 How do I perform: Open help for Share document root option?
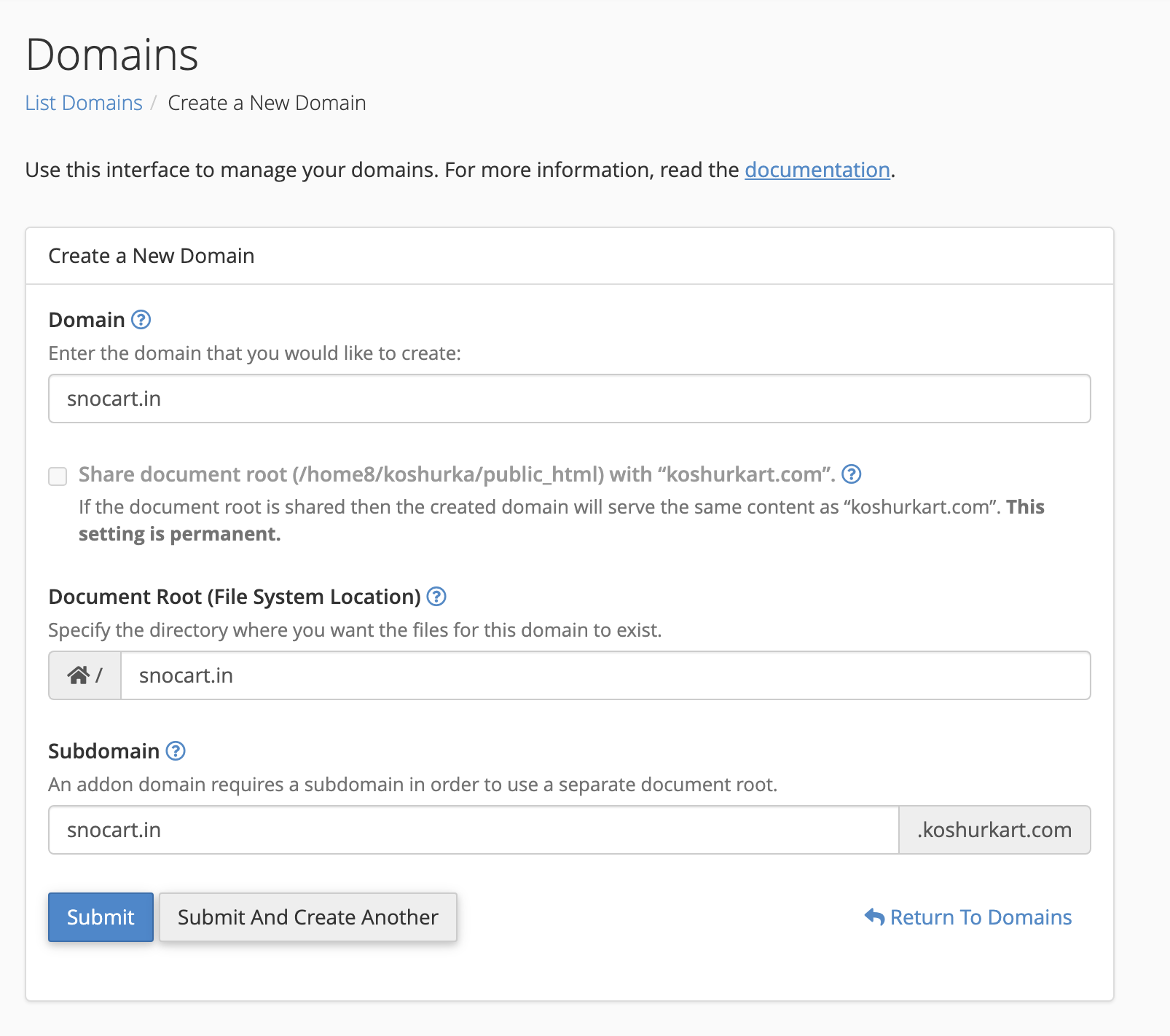click(851, 474)
